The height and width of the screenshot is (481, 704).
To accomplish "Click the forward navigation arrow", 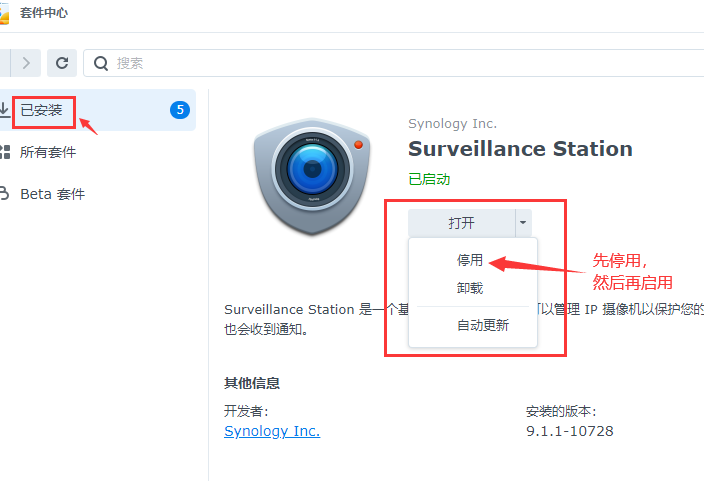I will tap(26, 63).
